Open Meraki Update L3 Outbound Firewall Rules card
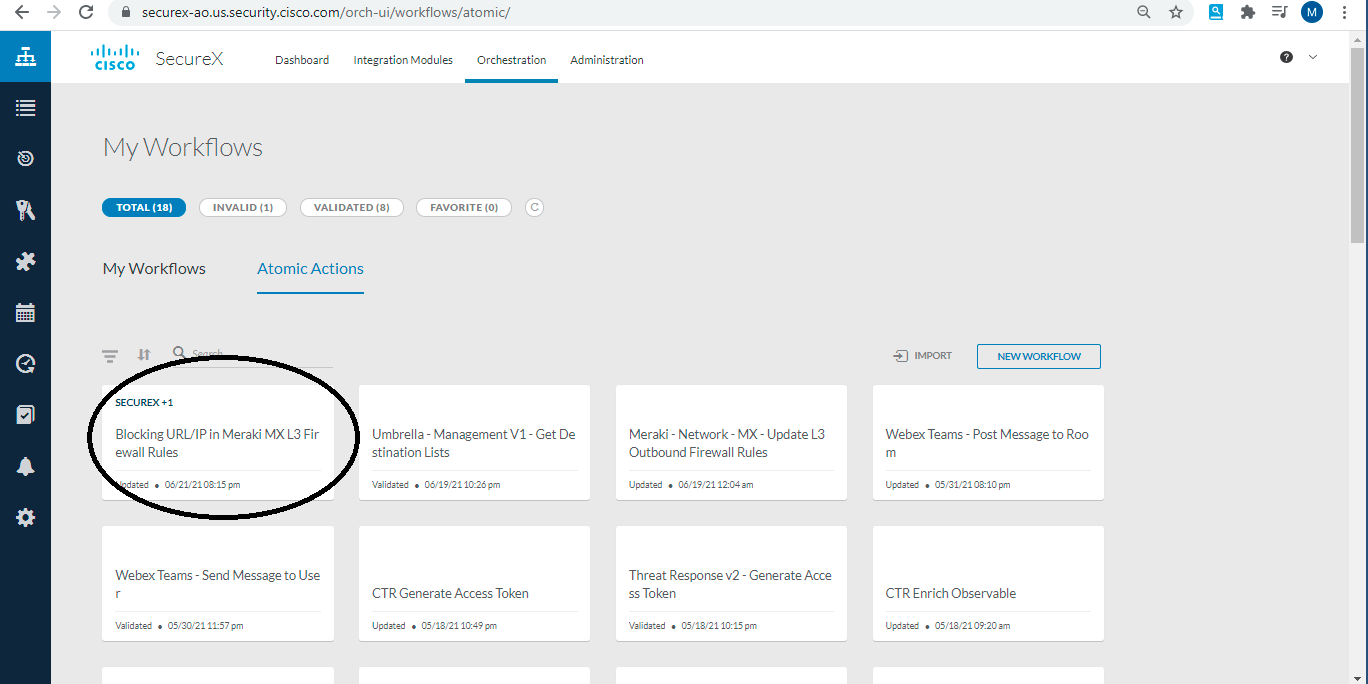This screenshot has width=1368, height=684. click(731, 443)
